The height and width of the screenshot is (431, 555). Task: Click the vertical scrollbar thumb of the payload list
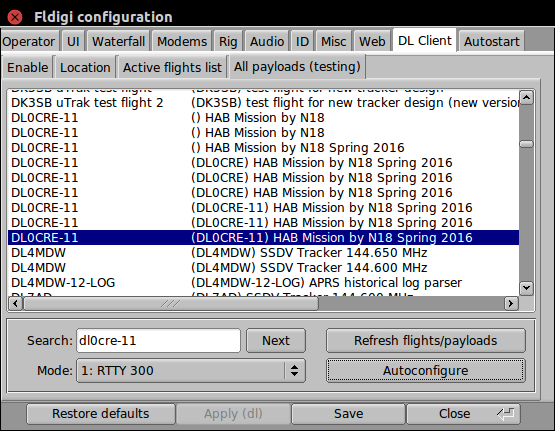[527, 144]
